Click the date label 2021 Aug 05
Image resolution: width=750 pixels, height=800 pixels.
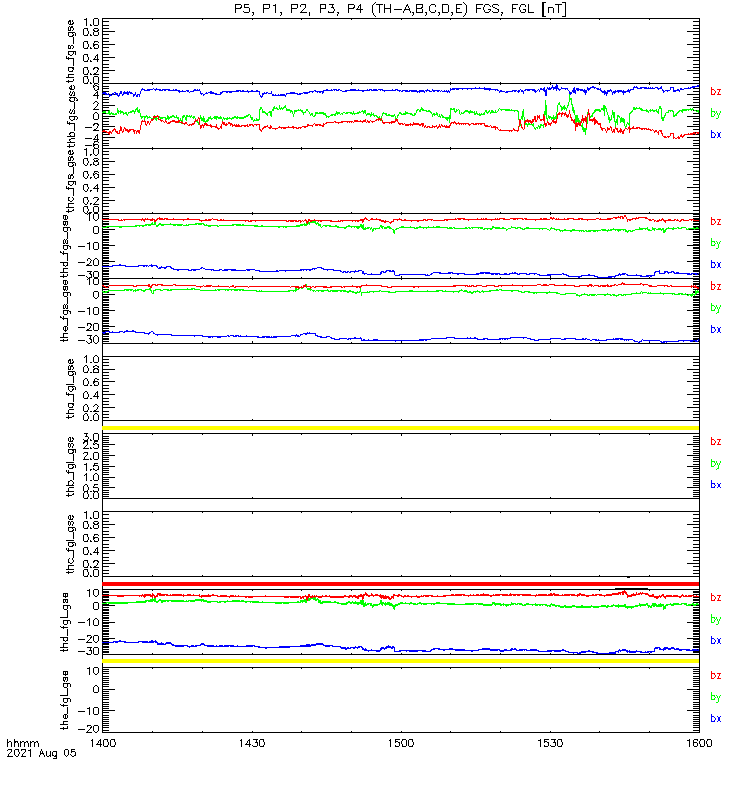click(x=41, y=753)
